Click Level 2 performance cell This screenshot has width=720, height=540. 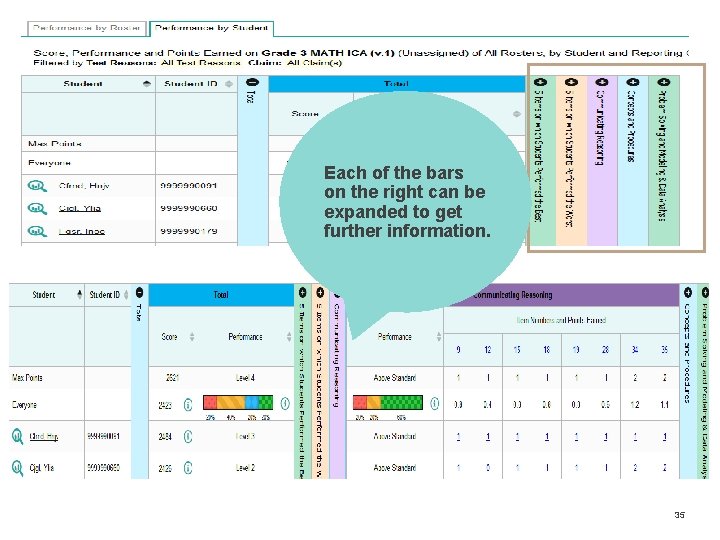point(245,468)
